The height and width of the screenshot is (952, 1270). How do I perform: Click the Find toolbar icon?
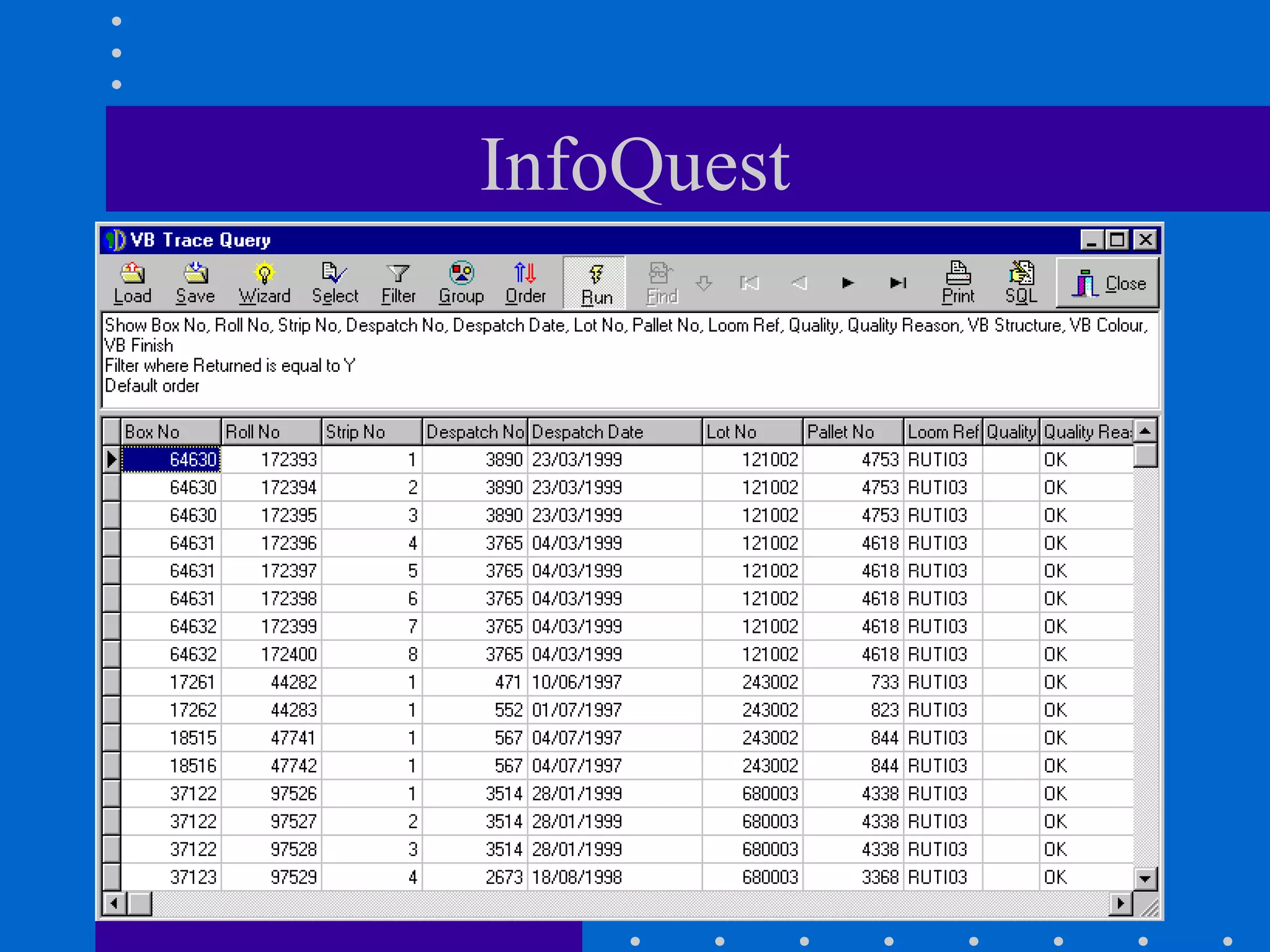pos(661,283)
